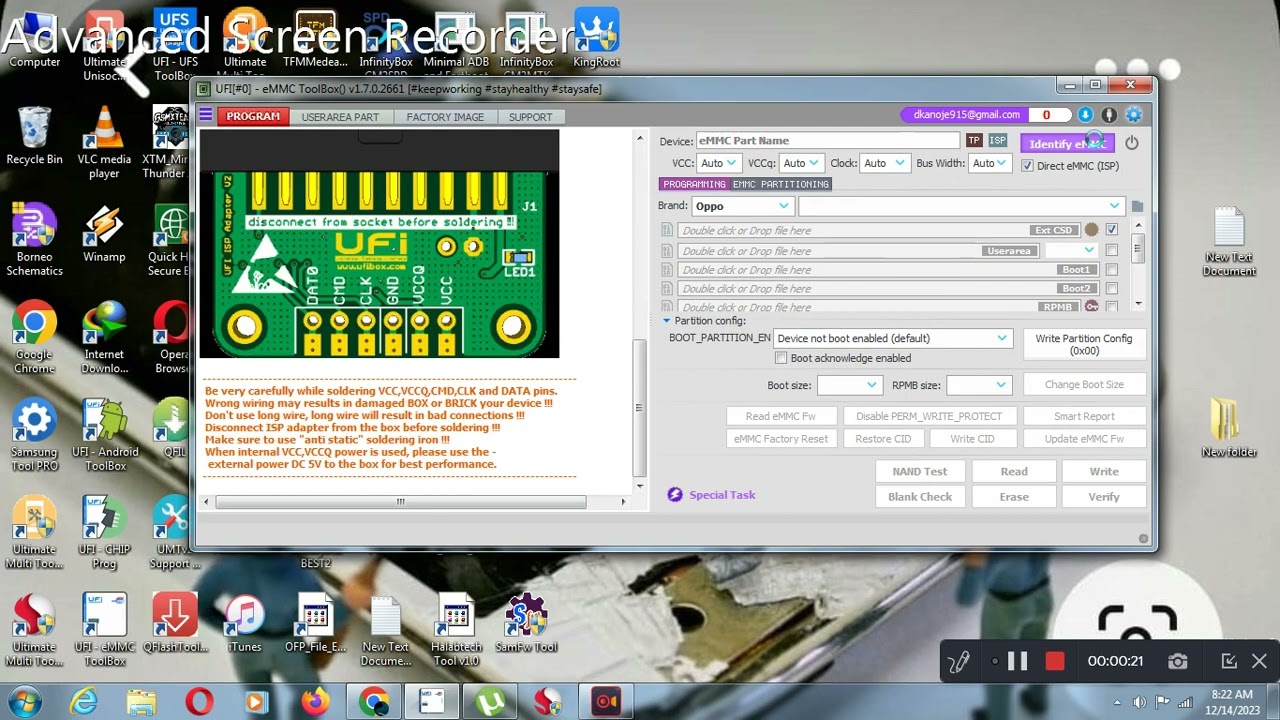The height and width of the screenshot is (720, 1280).
Task: Open the RPMB size dropdown
Action: tap(979, 385)
